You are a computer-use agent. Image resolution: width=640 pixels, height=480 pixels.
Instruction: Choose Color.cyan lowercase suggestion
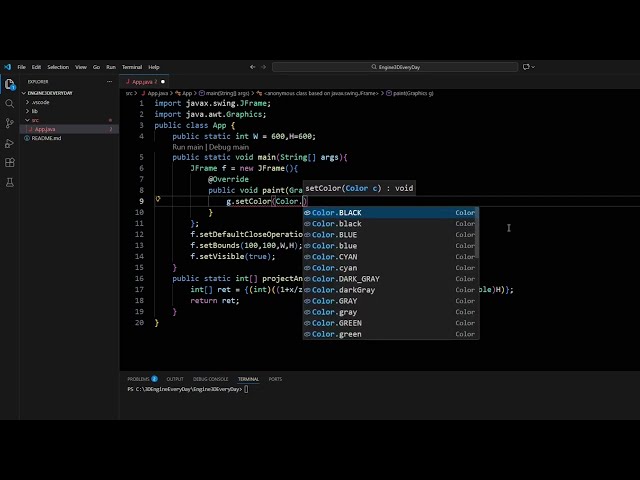(391, 268)
